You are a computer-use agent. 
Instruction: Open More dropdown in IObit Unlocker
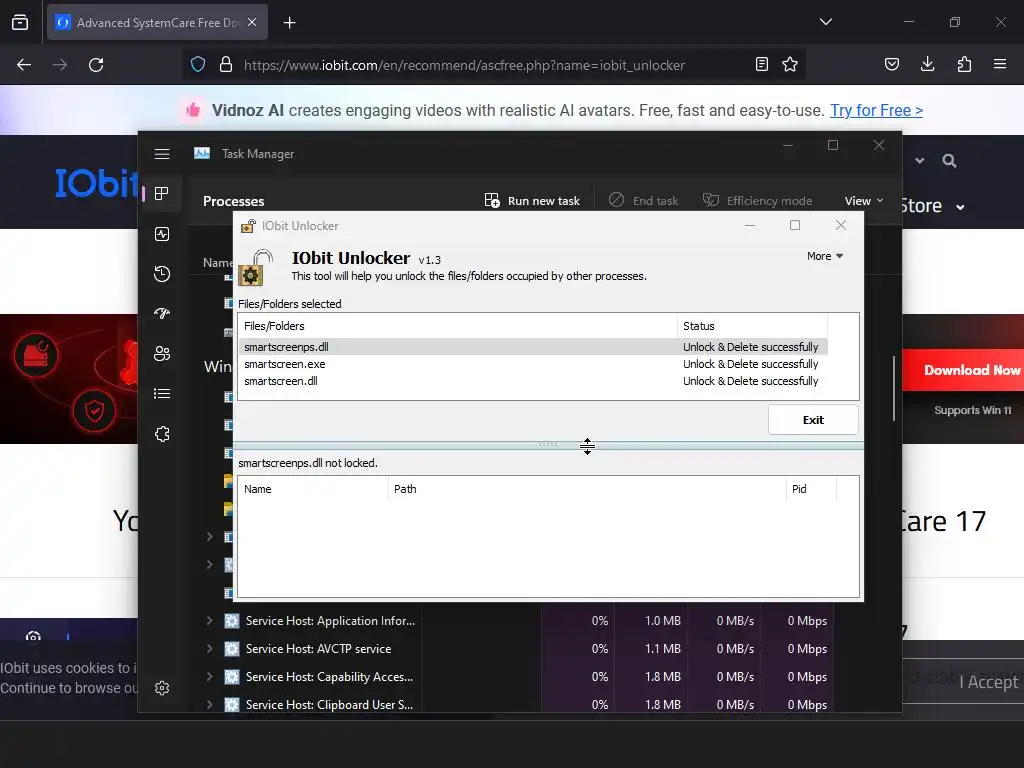(x=825, y=256)
